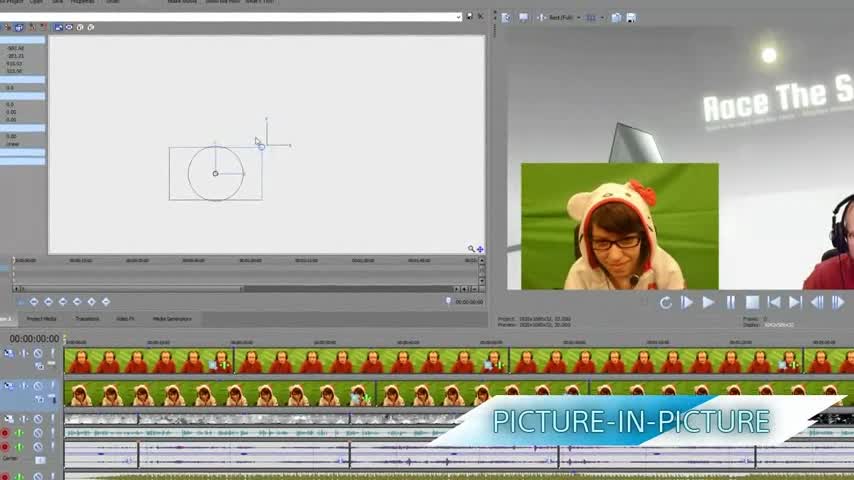Switch to the Transitions tab

(x=87, y=319)
